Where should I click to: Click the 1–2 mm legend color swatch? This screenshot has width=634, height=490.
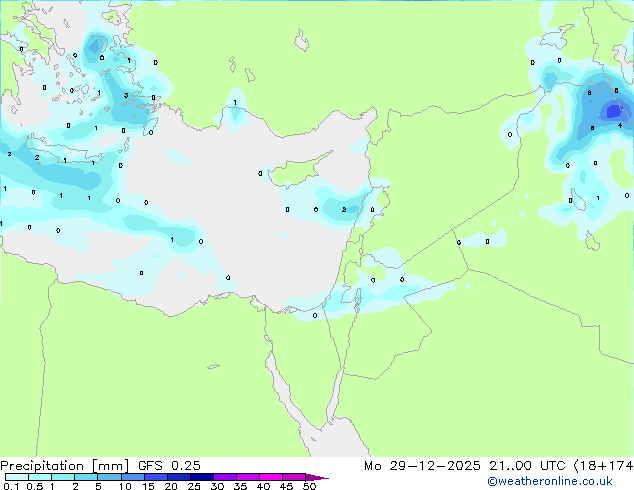(63, 477)
